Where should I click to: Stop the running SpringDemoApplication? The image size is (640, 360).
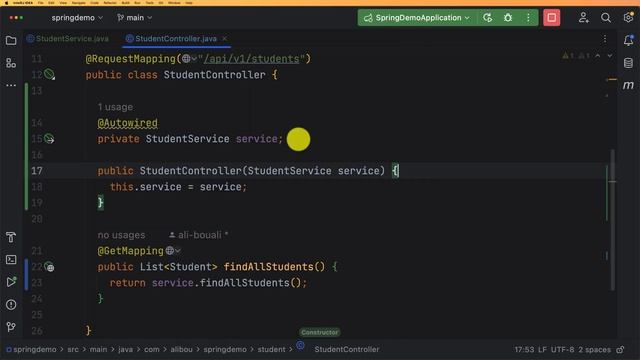tap(551, 18)
